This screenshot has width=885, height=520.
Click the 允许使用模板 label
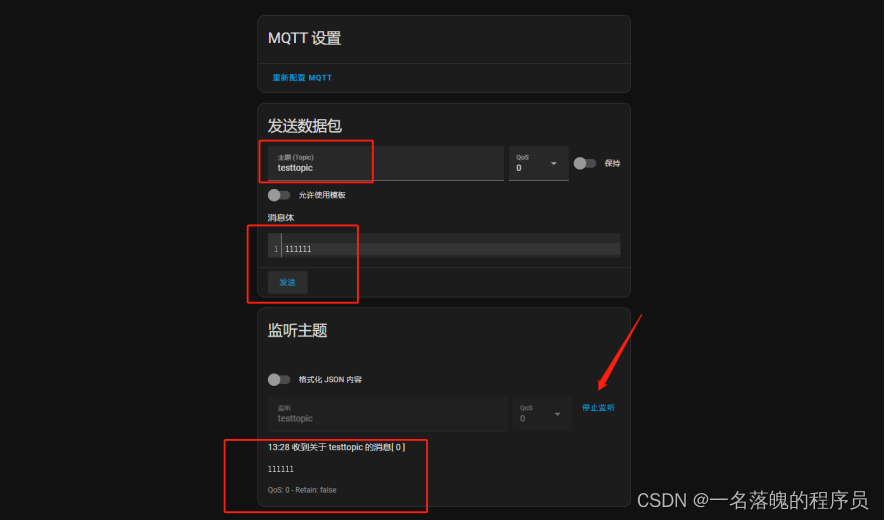tap(322, 195)
